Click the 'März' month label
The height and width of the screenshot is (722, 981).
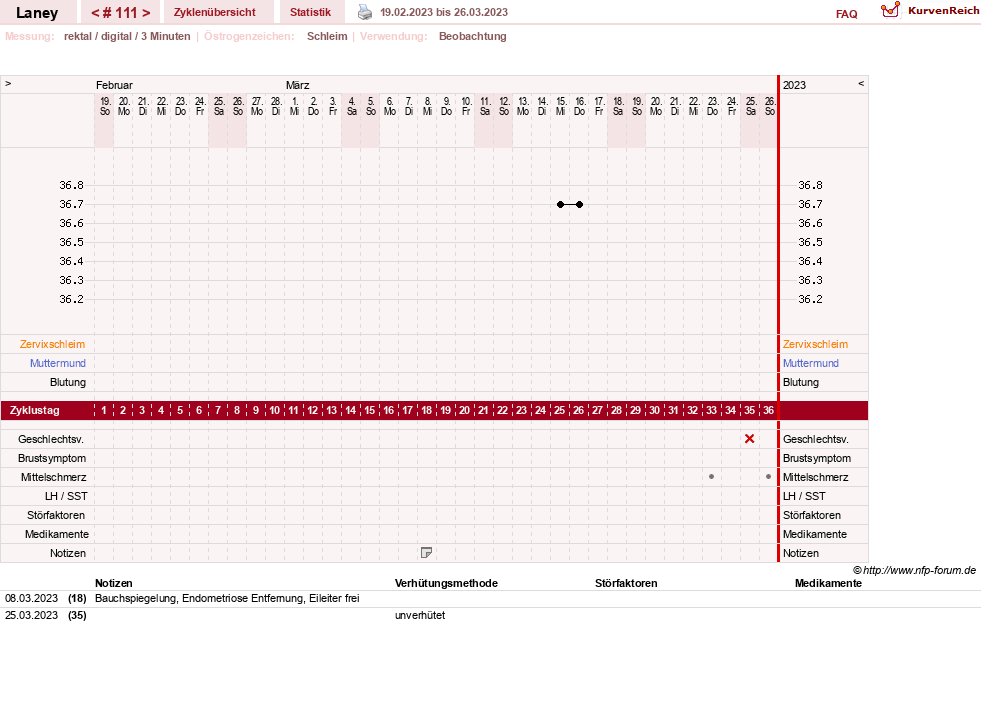298,85
